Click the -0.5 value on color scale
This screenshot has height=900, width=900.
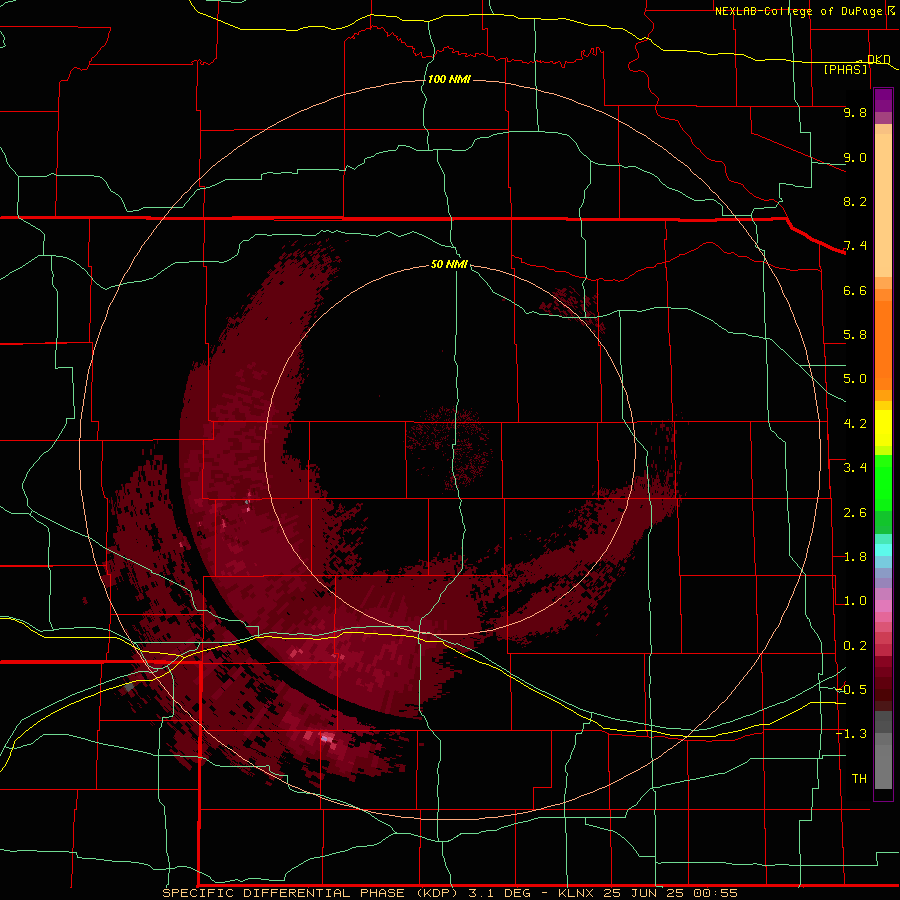click(851, 690)
